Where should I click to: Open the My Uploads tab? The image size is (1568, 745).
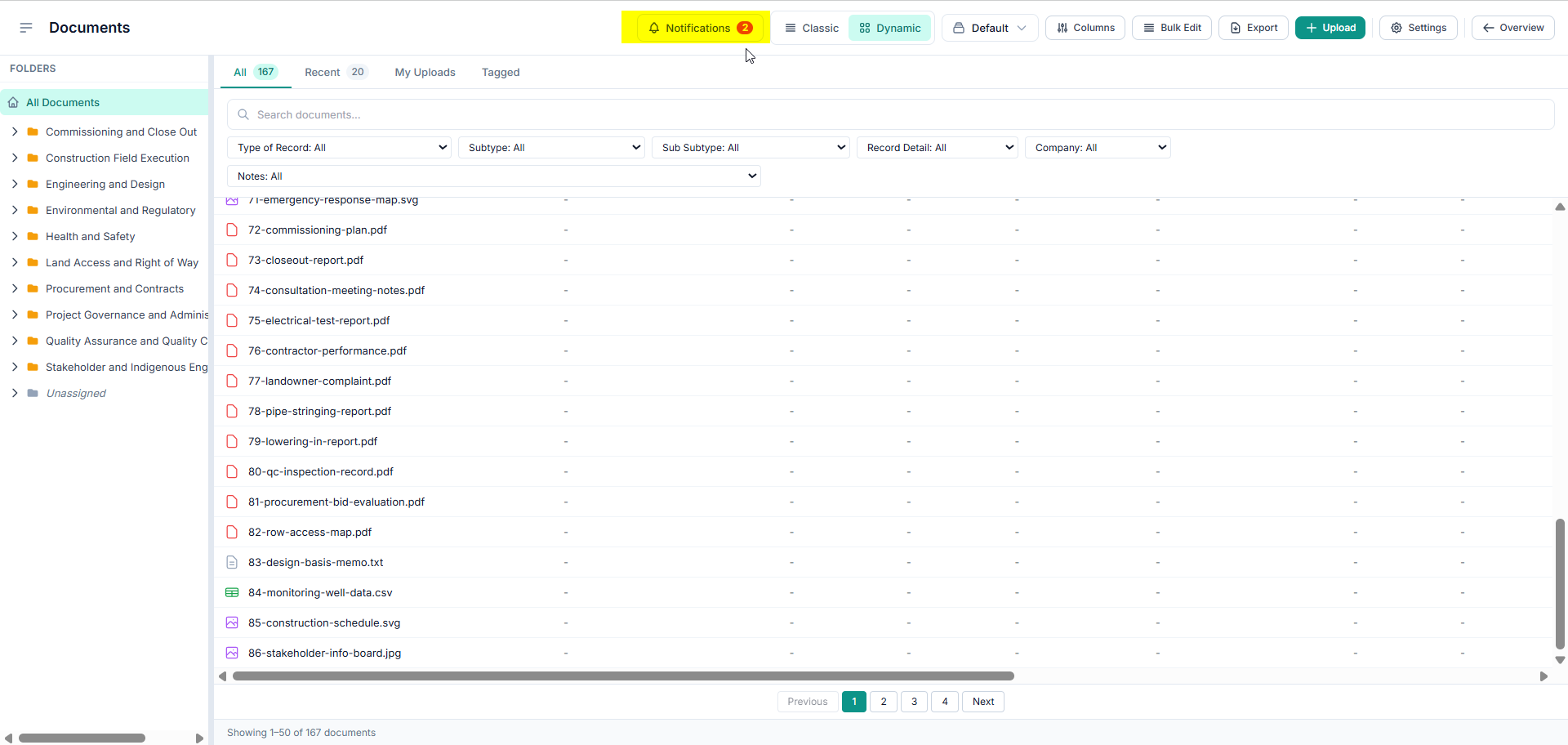pos(425,72)
